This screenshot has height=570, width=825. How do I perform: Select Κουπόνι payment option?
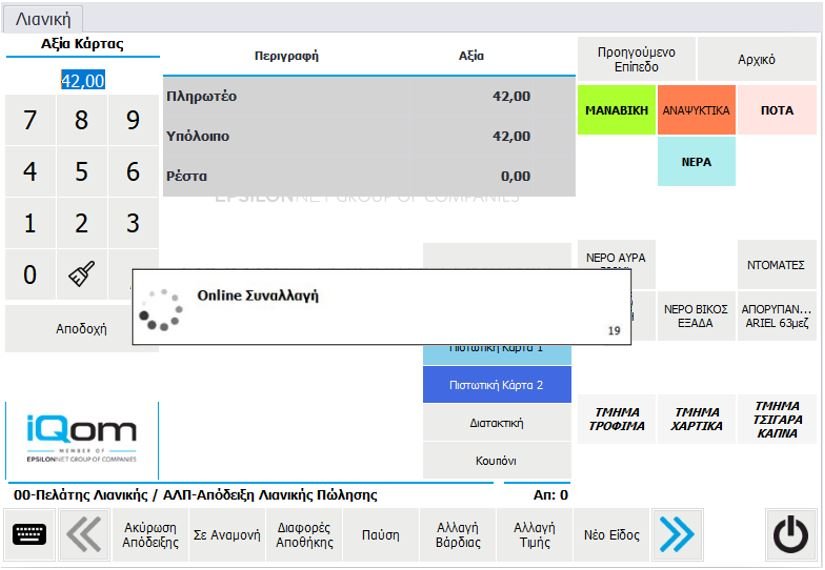pyautogui.click(x=496, y=461)
